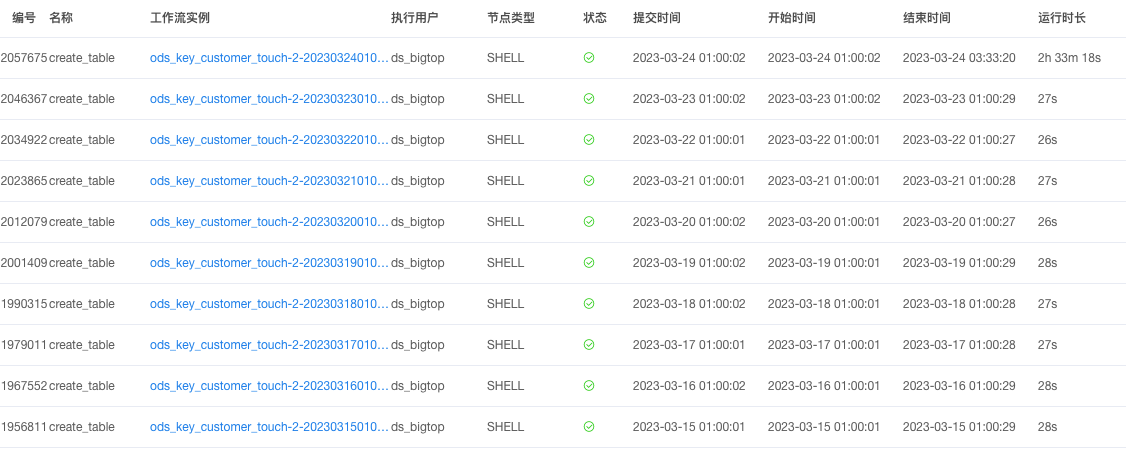The height and width of the screenshot is (449, 1126).
Task: Click create_table name in row 1956811
Action: tap(82, 427)
